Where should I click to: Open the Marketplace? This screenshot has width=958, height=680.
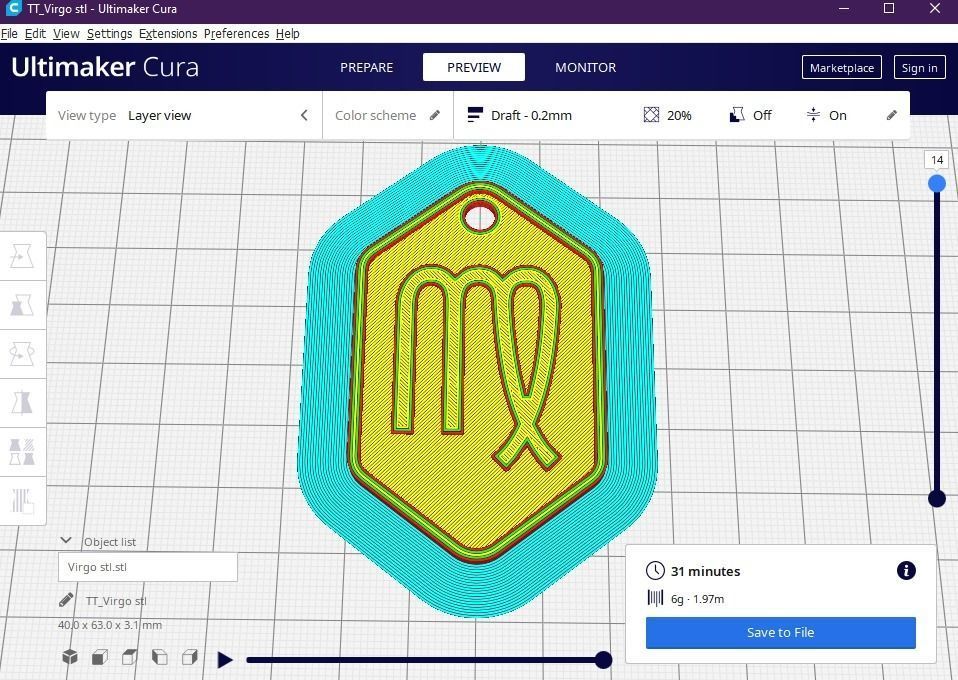coord(841,68)
